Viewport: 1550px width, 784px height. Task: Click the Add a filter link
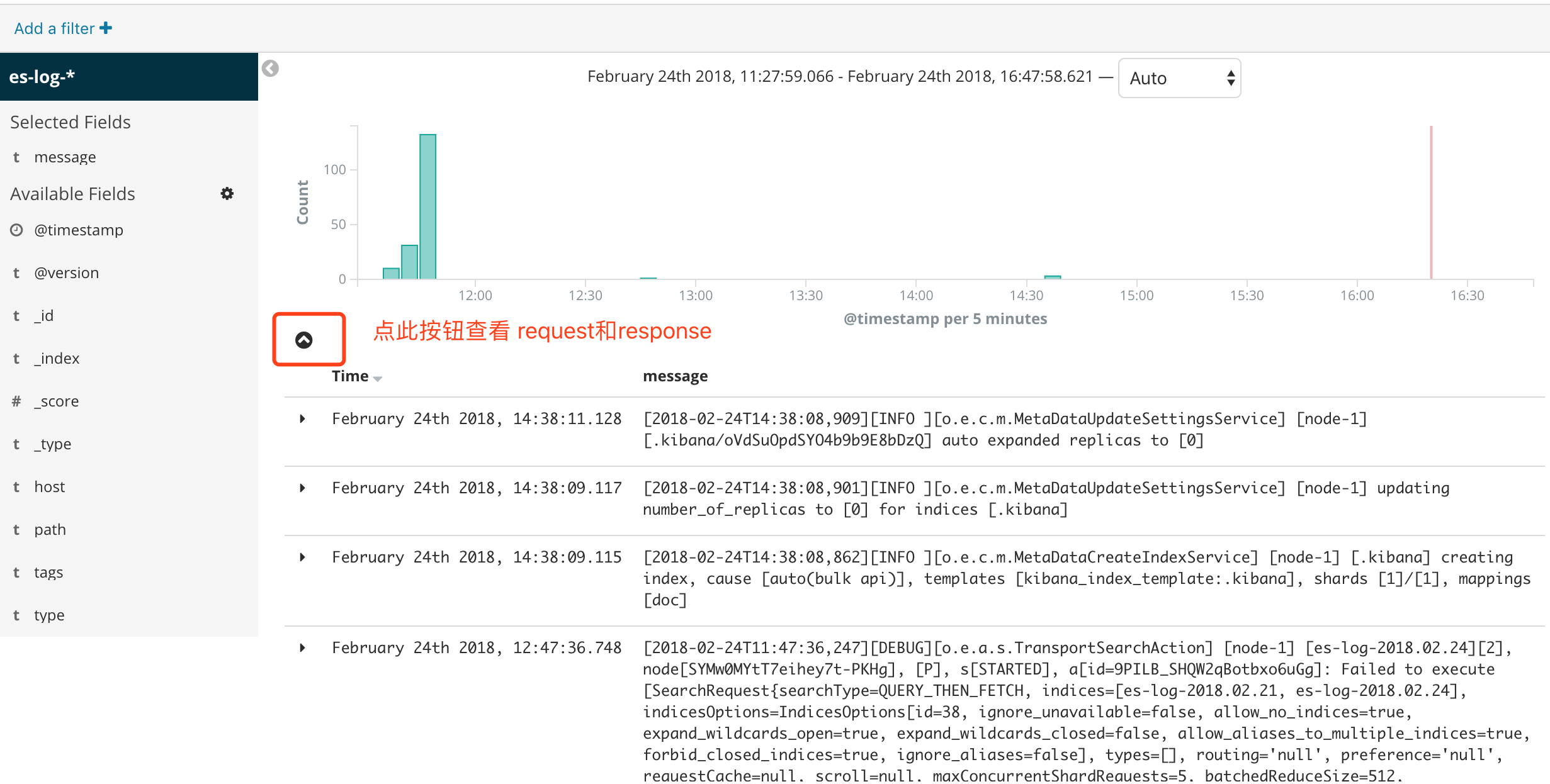[54, 28]
